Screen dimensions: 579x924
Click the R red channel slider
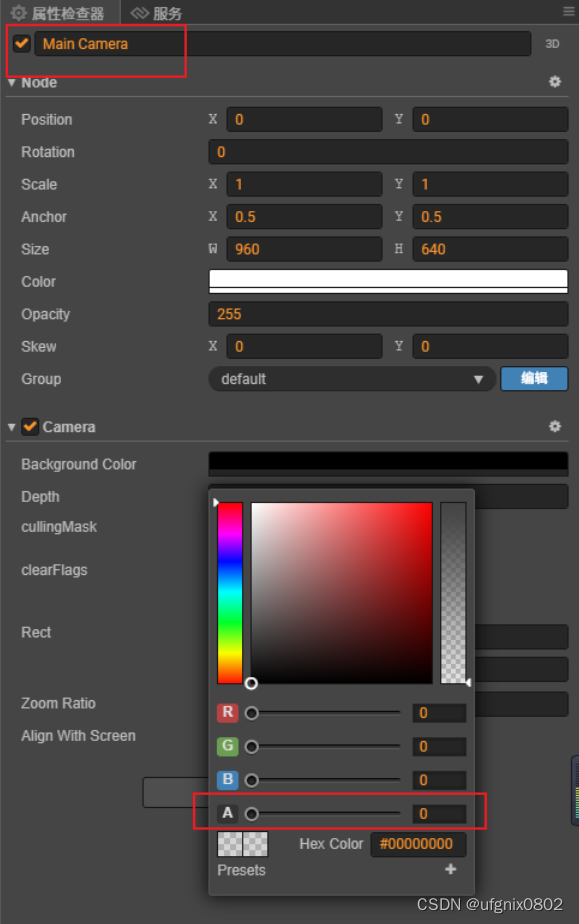[x=323, y=713]
